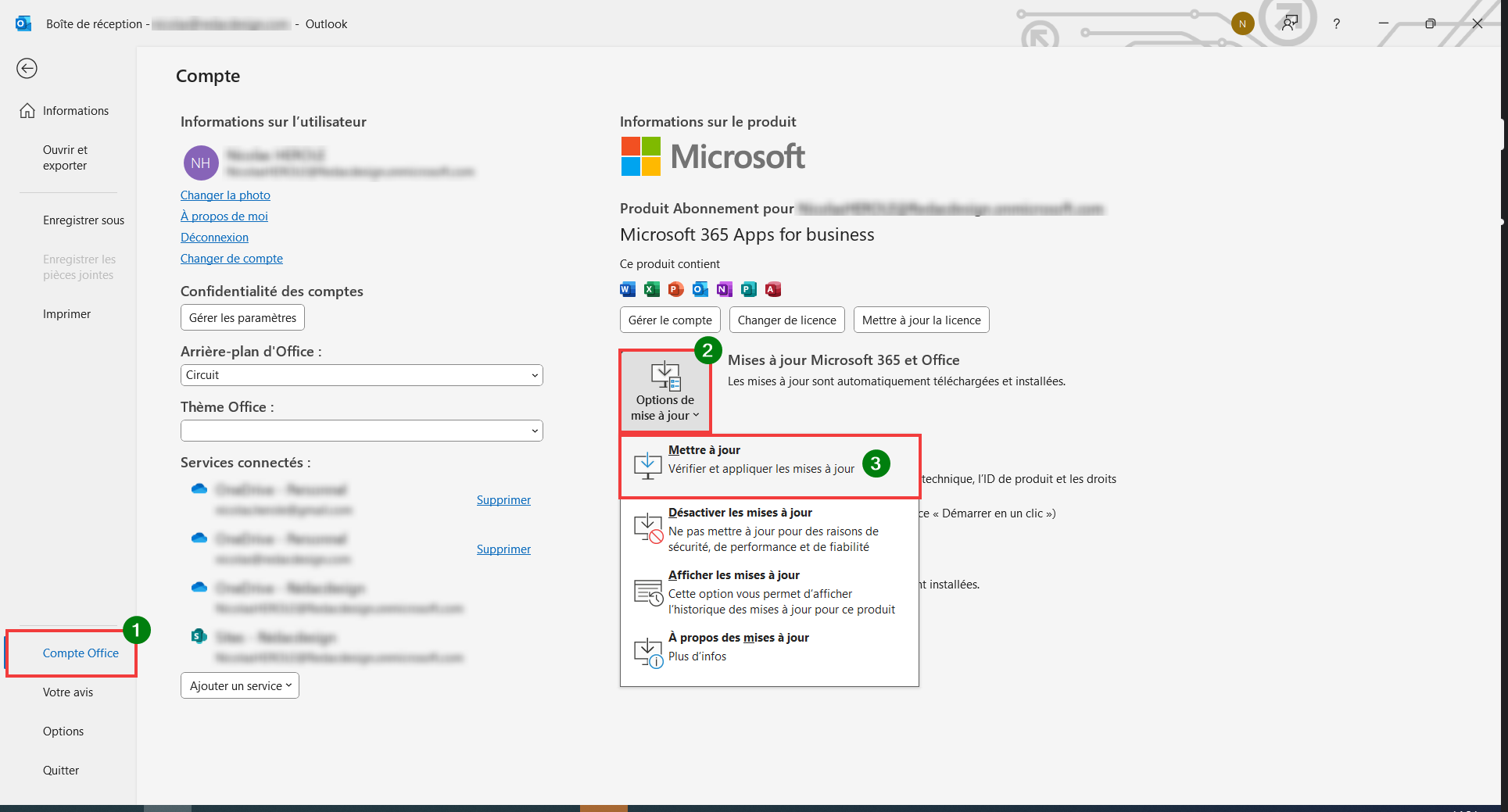Click the Excel app icon
Screen dimensions: 1508x812
coord(652,289)
